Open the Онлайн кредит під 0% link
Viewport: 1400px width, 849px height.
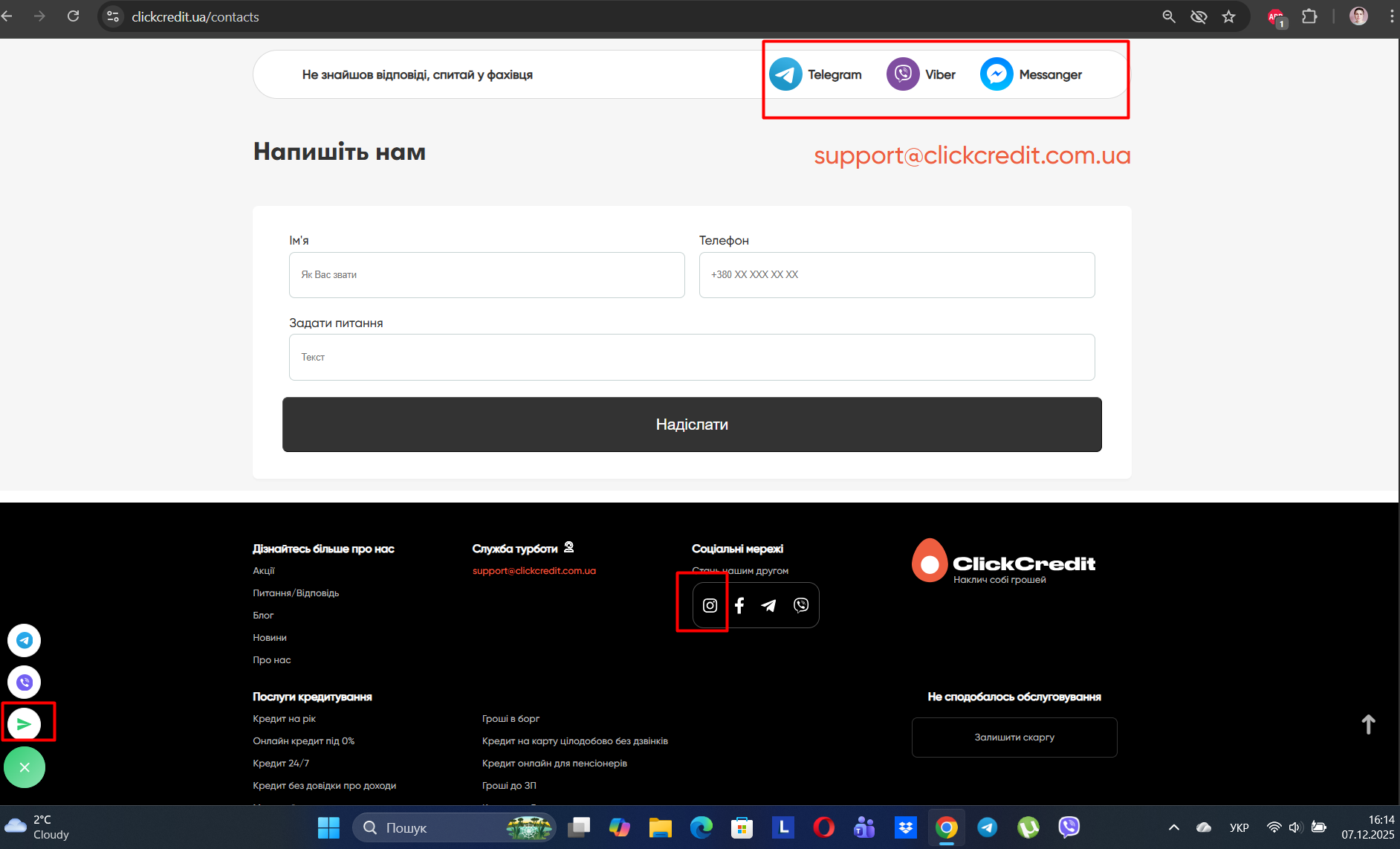click(x=304, y=741)
